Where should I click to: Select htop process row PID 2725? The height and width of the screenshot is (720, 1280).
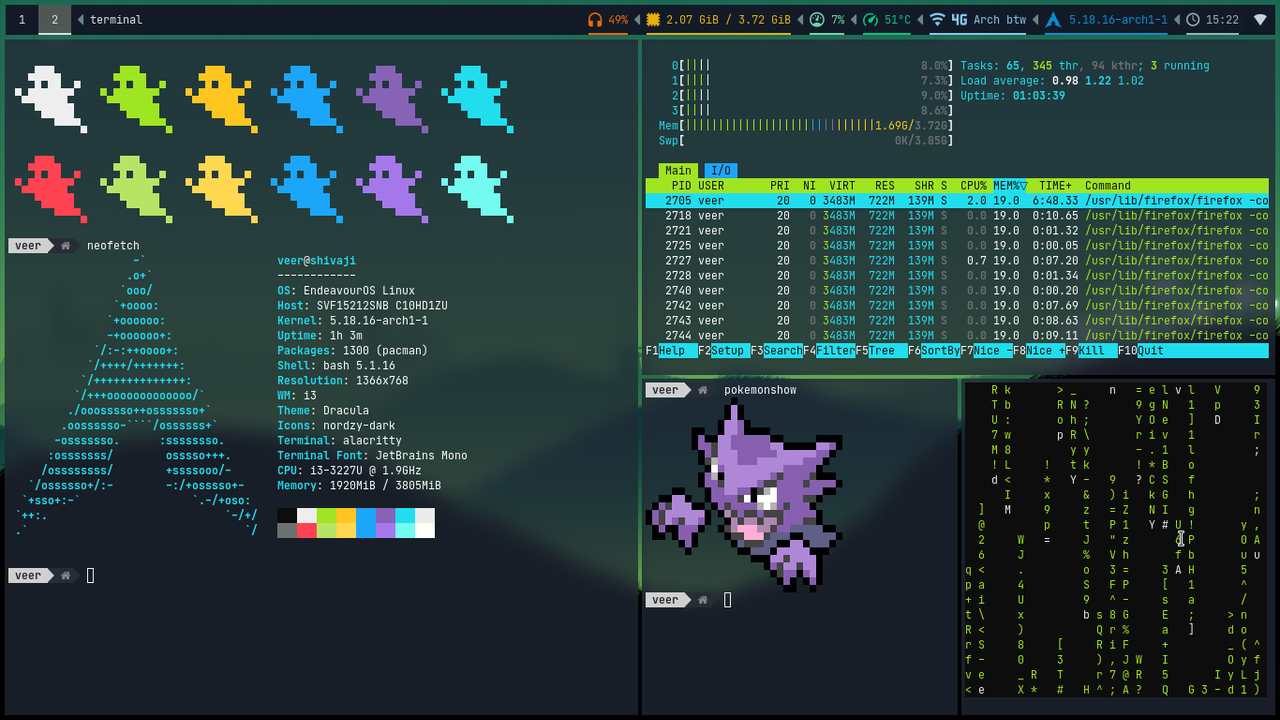(957, 246)
